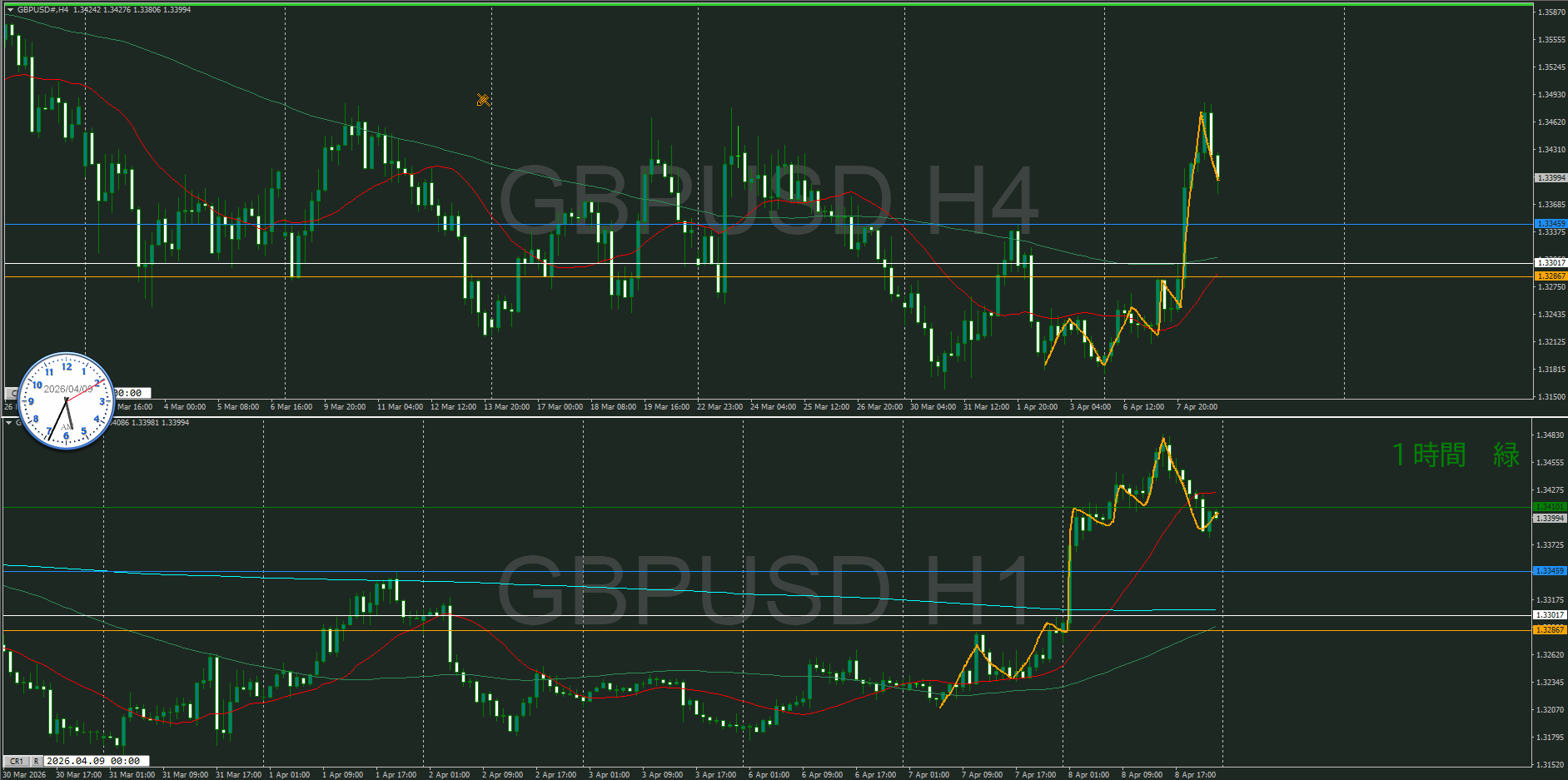Click the 2026.04.09 00:00 date field in lower chart

pyautogui.click(x=96, y=761)
